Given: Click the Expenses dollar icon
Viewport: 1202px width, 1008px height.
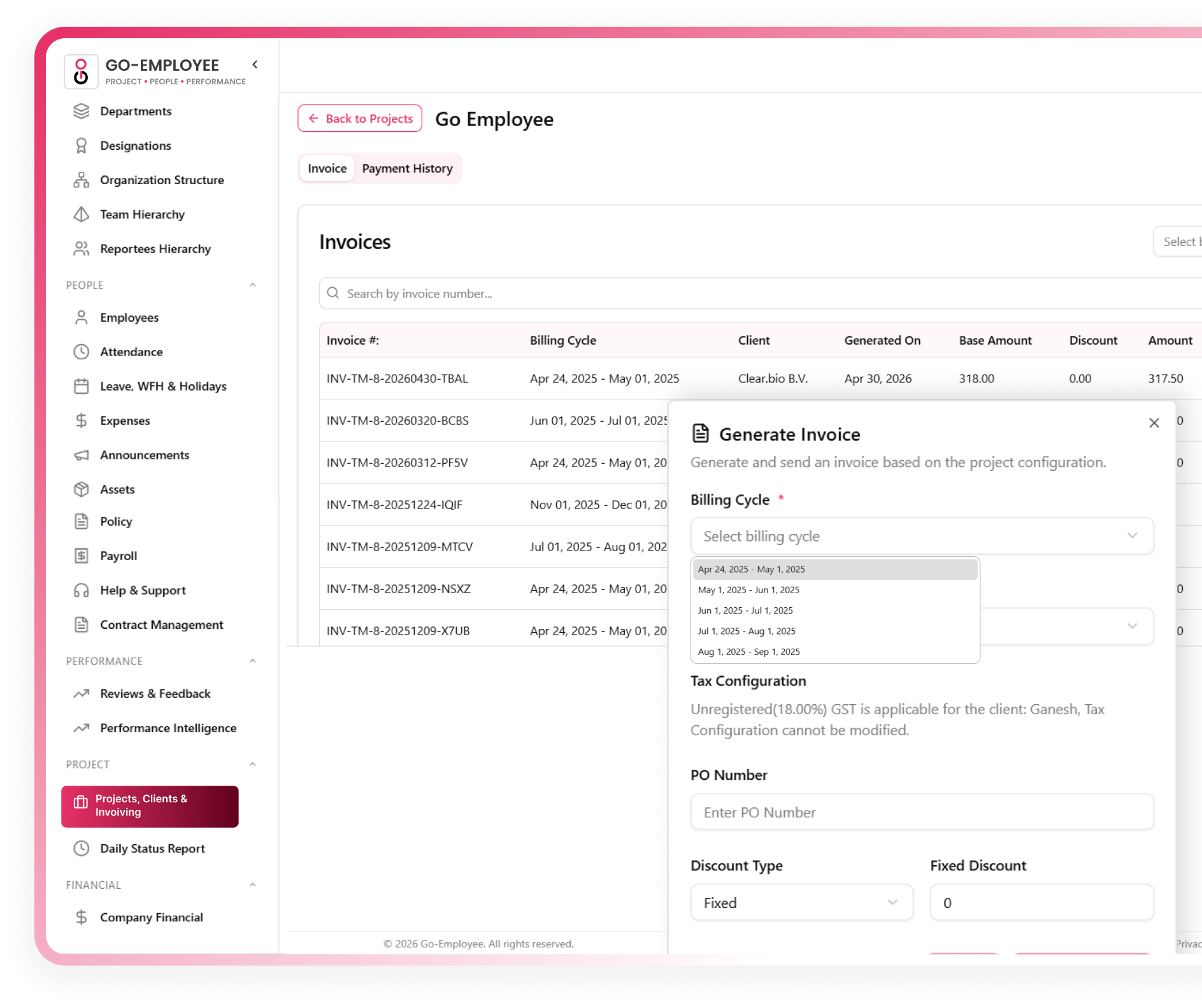Looking at the screenshot, I should pyautogui.click(x=81, y=421).
